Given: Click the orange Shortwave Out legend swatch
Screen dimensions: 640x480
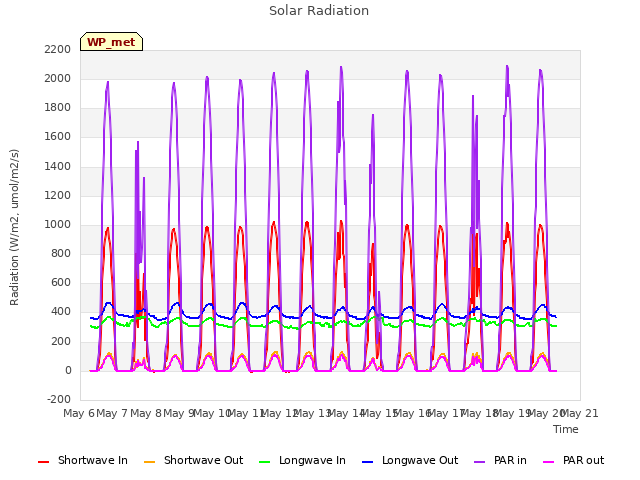Looking at the screenshot, I should [149, 462].
